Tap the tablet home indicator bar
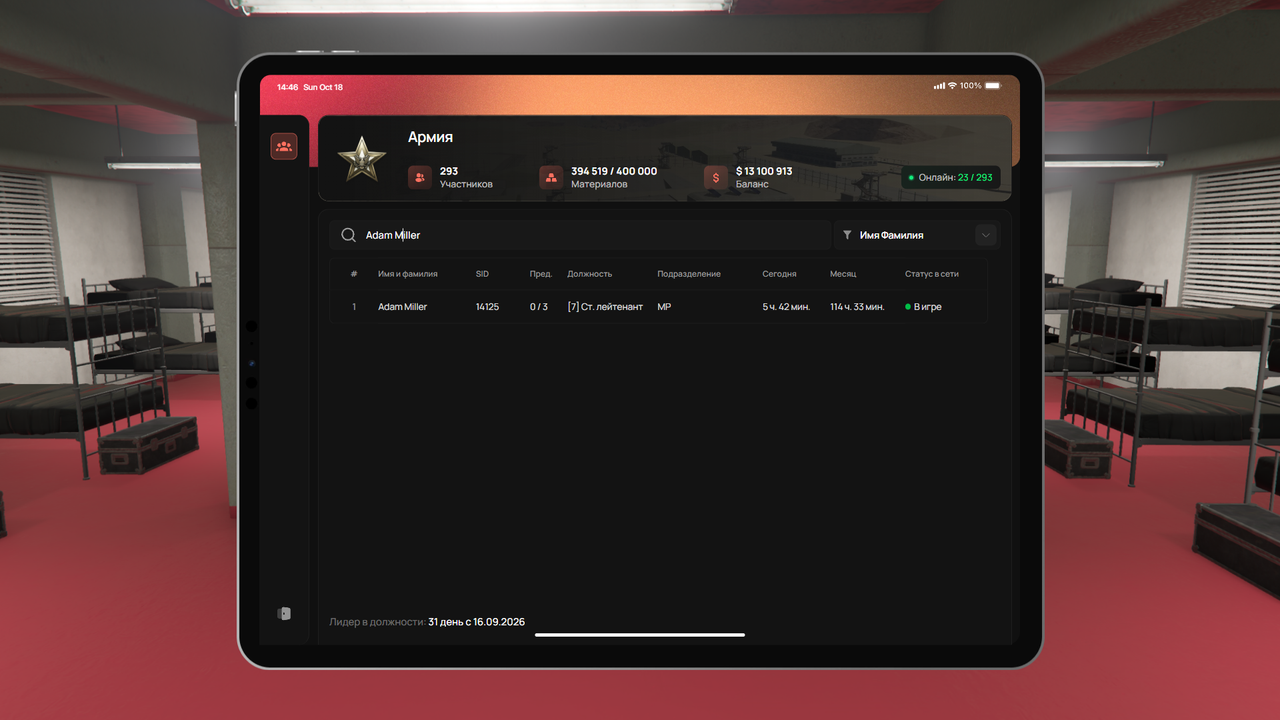The width and height of the screenshot is (1280, 720). 640,635
